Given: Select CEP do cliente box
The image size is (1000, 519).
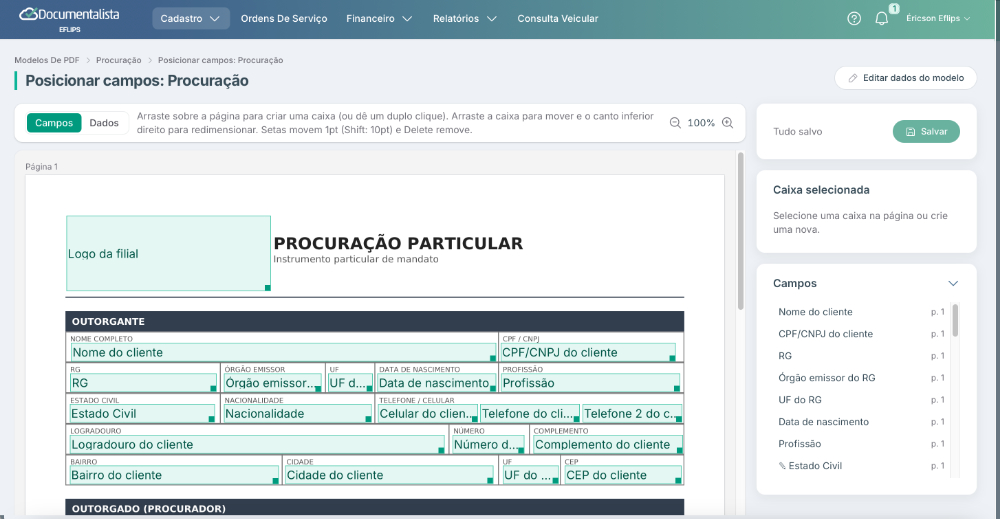Looking at the screenshot, I should point(623,475).
